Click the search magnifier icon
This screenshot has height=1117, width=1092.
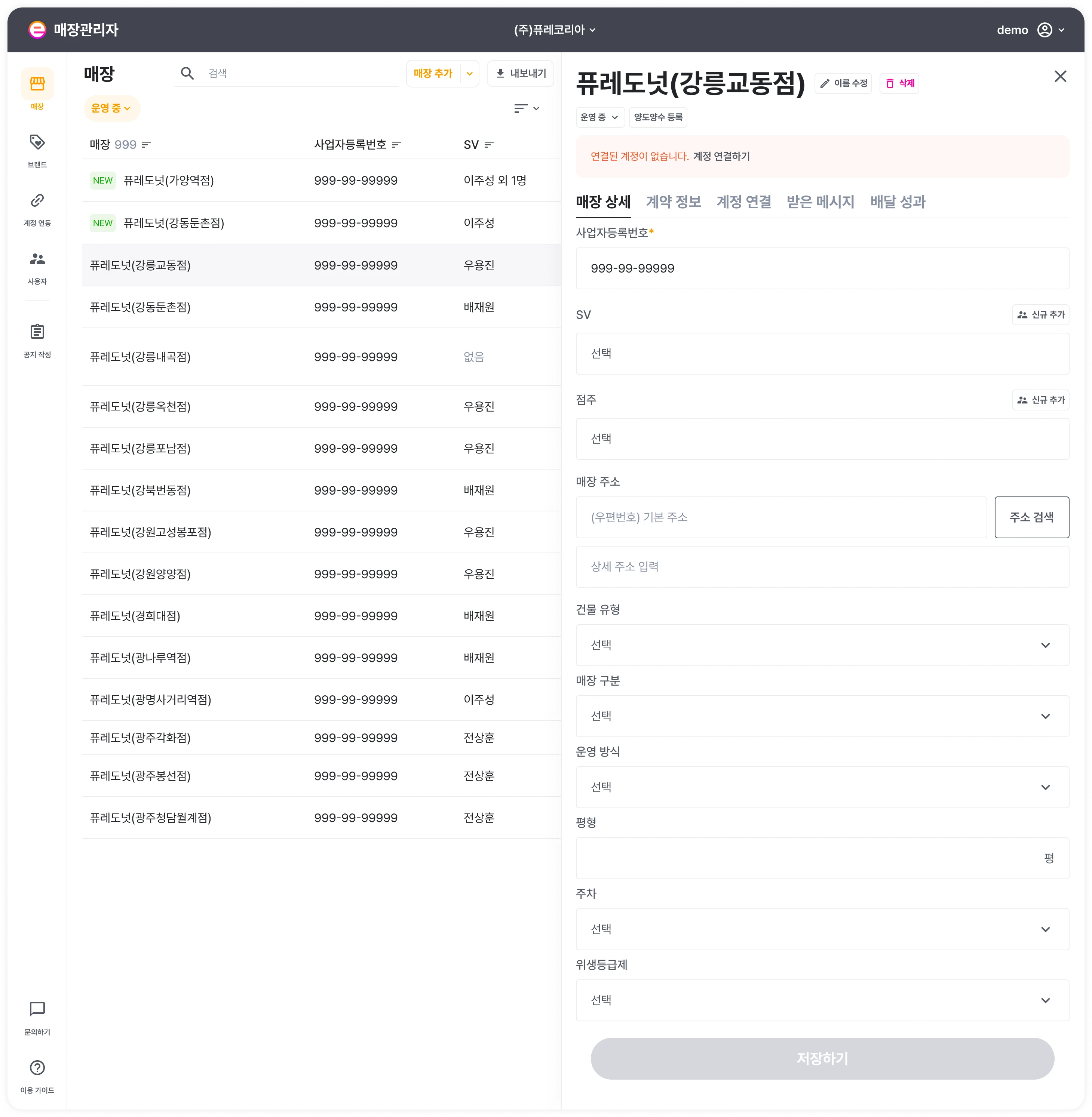pos(187,73)
